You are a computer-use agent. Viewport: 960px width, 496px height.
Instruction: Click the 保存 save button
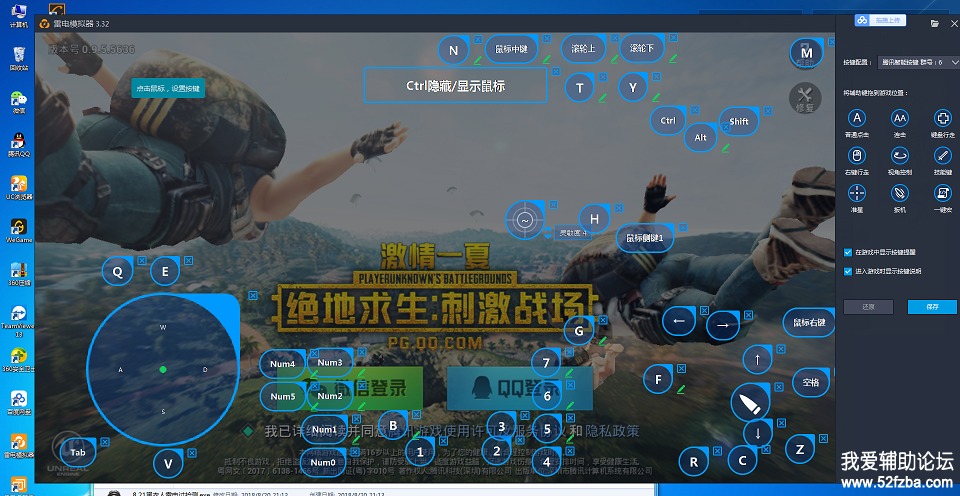[x=932, y=307]
